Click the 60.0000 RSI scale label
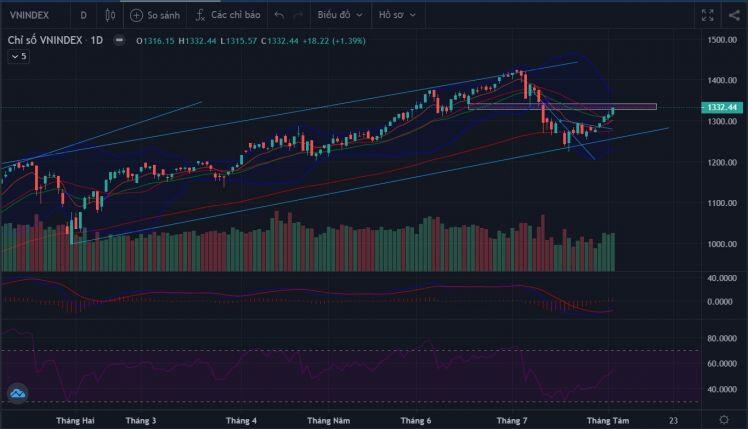The width and height of the screenshot is (748, 429). point(722,364)
